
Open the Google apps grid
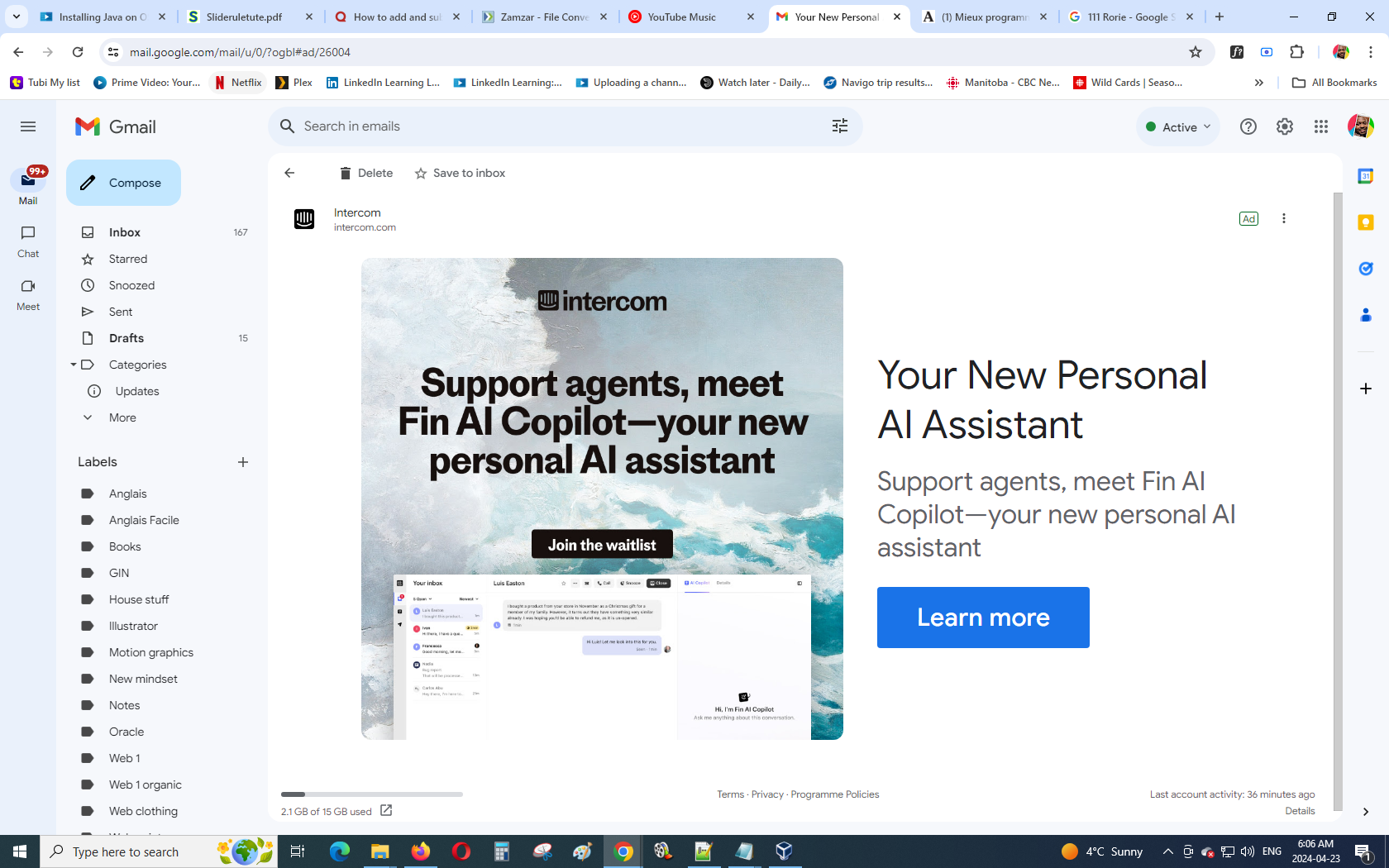(1321, 126)
